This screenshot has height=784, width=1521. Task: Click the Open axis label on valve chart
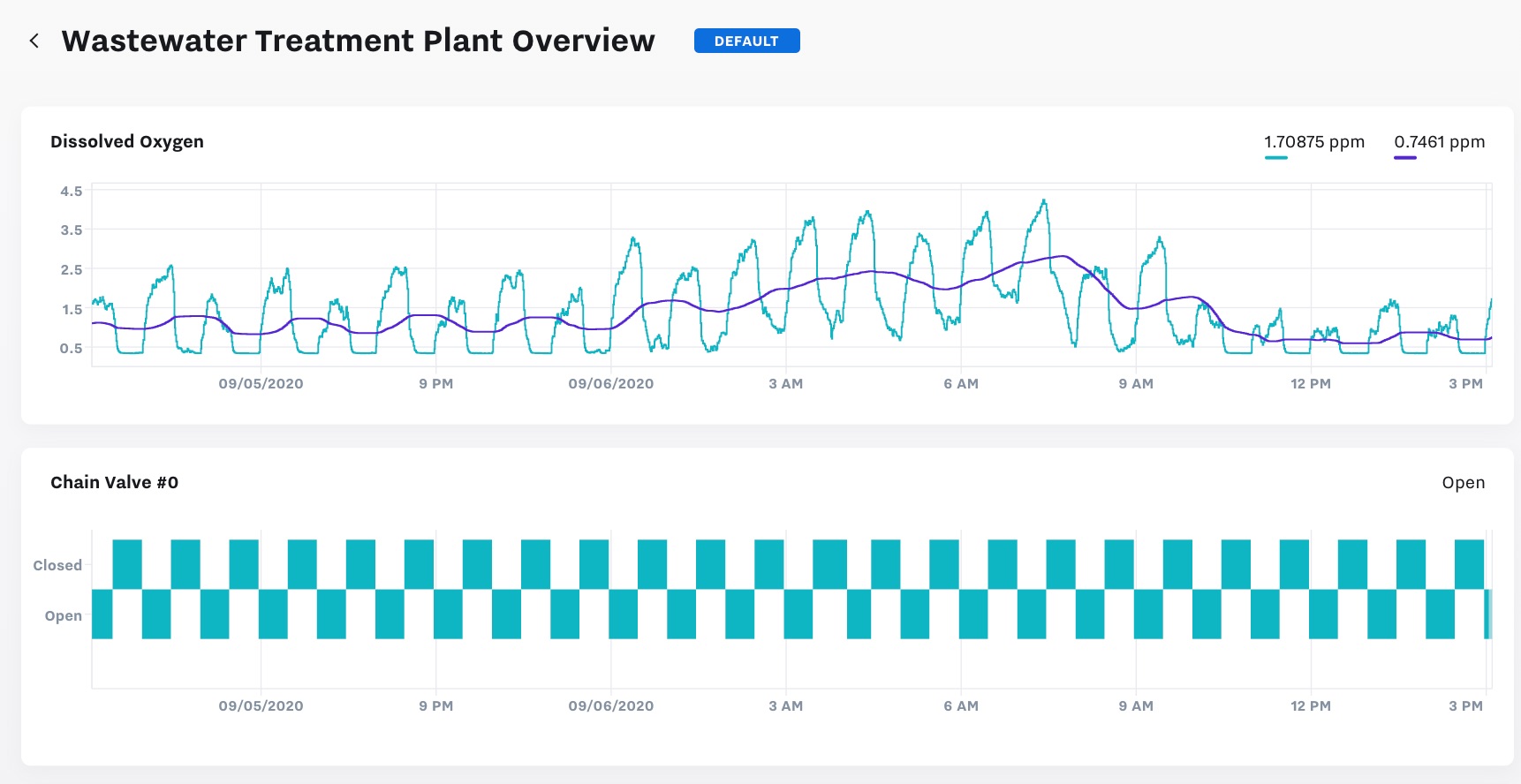click(64, 615)
